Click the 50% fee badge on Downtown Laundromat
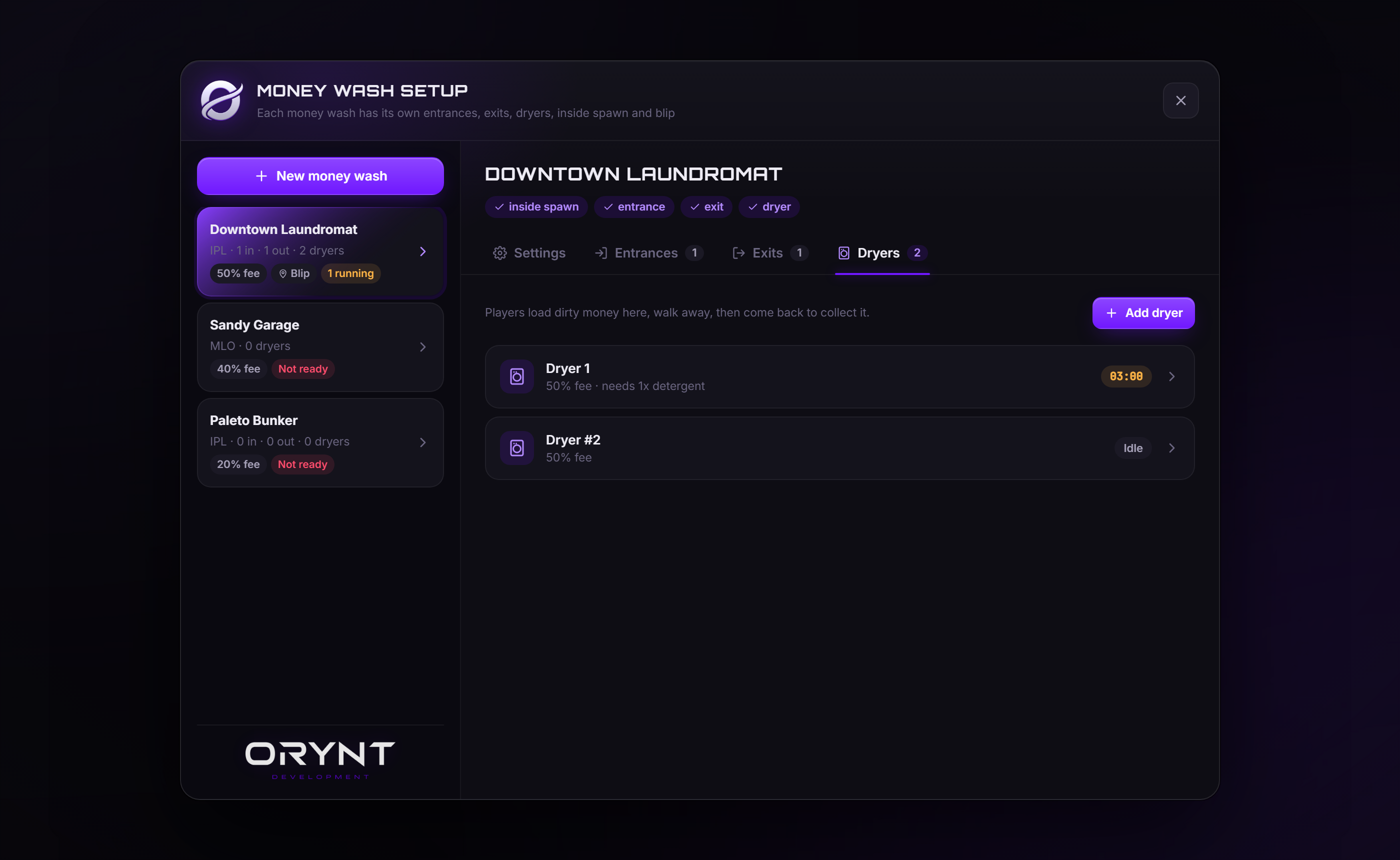Screen dimensions: 1400x860 (x=238, y=273)
